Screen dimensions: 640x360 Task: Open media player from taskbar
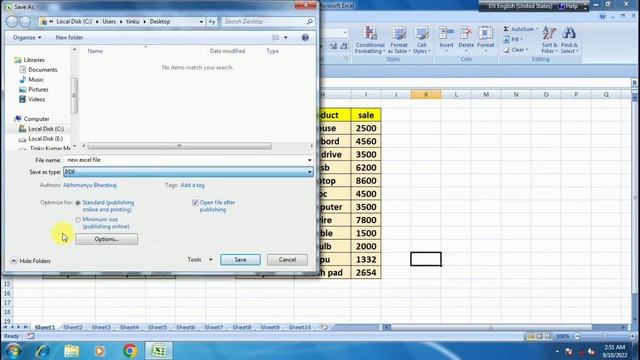pos(100,351)
